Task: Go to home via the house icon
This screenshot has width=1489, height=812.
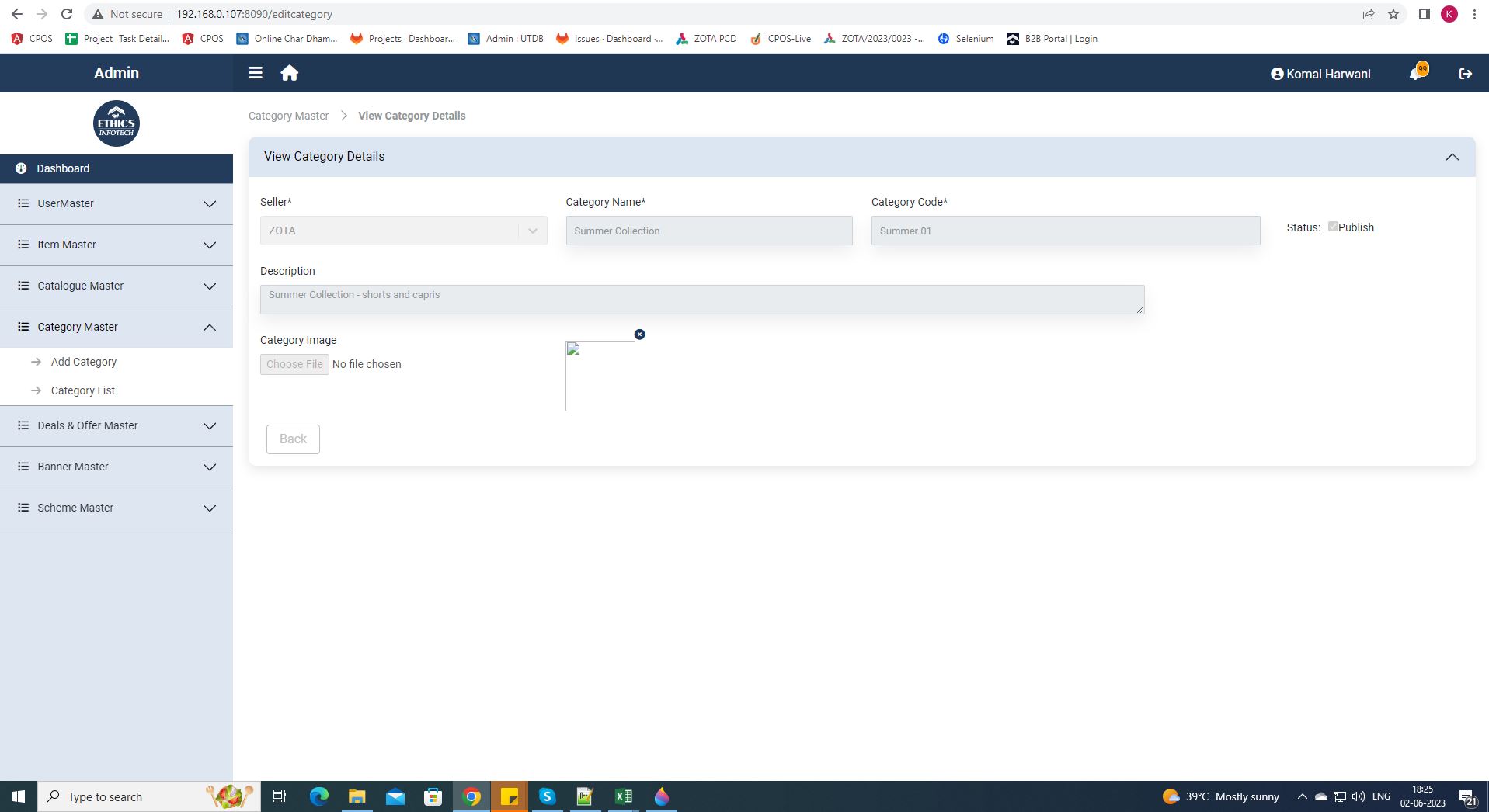Action: pos(290,73)
